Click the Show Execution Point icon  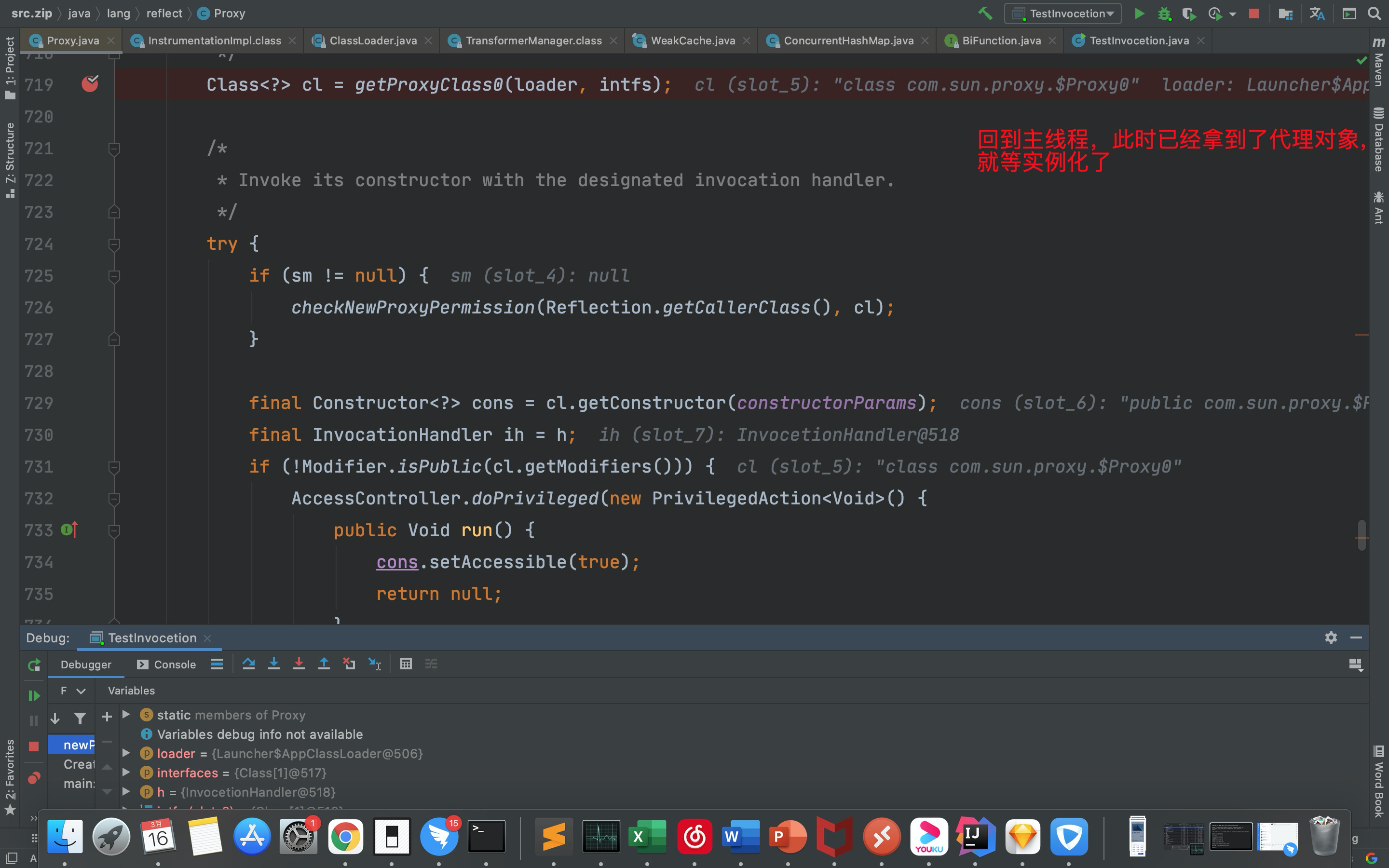217,664
